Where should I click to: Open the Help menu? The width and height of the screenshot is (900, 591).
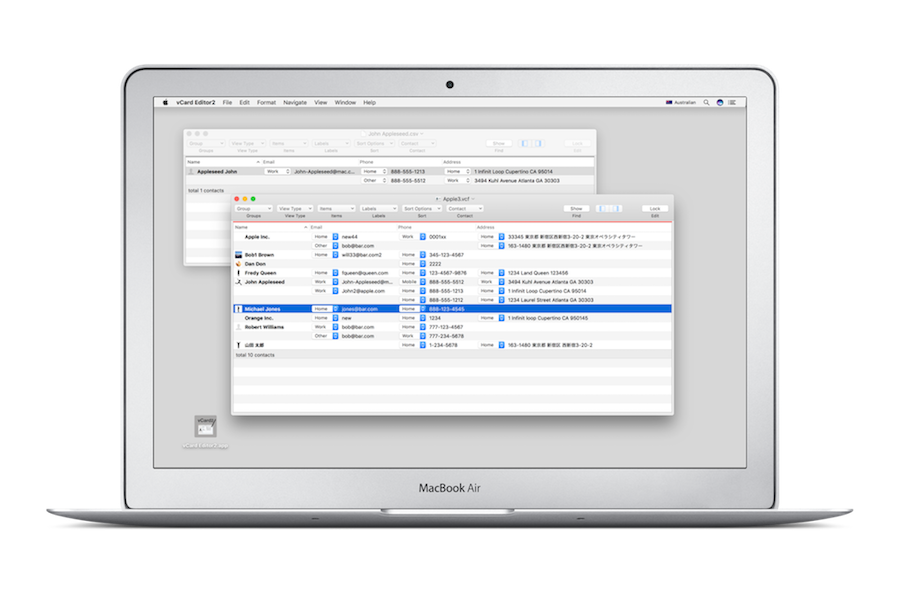point(369,103)
